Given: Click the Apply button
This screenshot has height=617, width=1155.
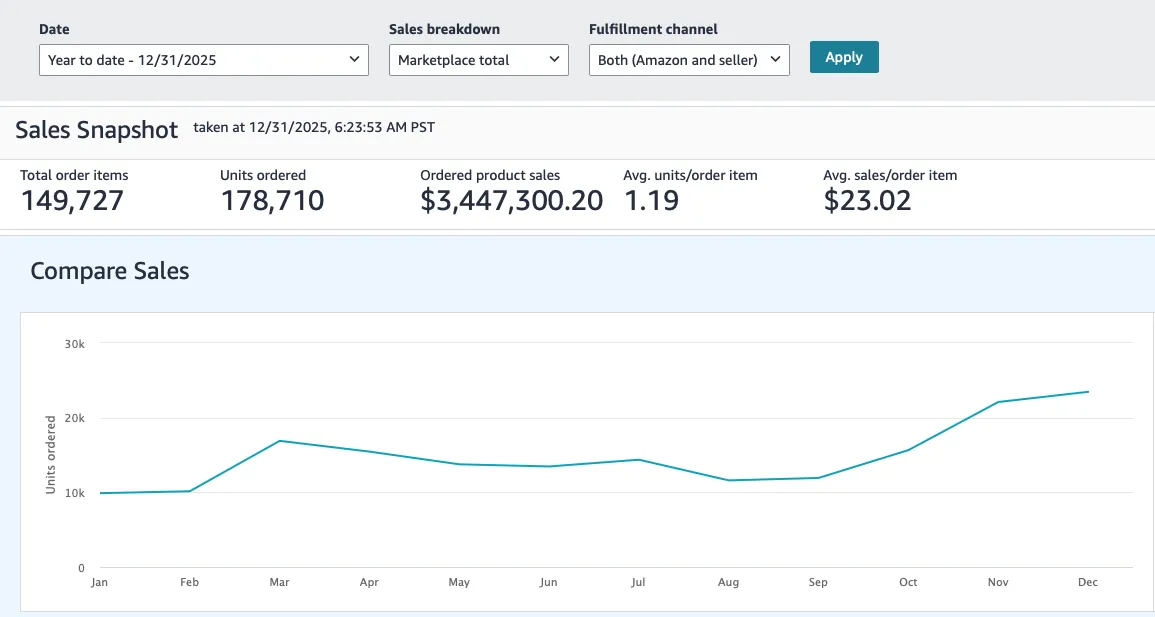Looking at the screenshot, I should point(843,57).
